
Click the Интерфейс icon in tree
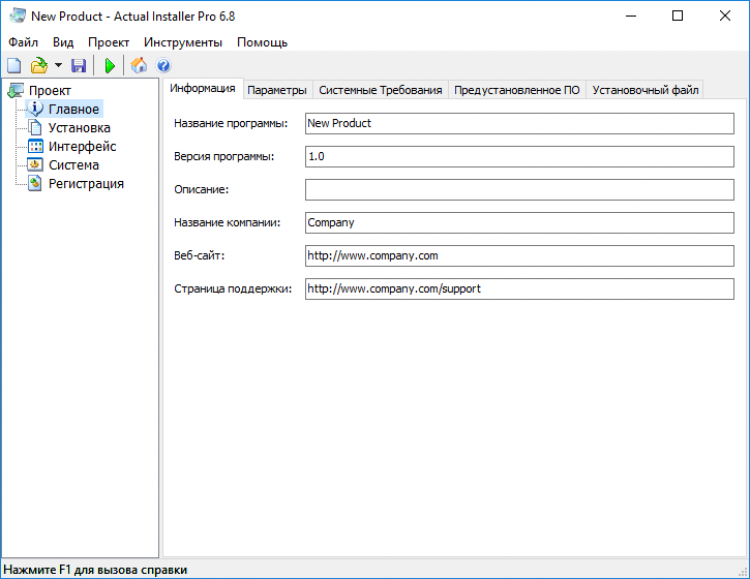[35, 146]
